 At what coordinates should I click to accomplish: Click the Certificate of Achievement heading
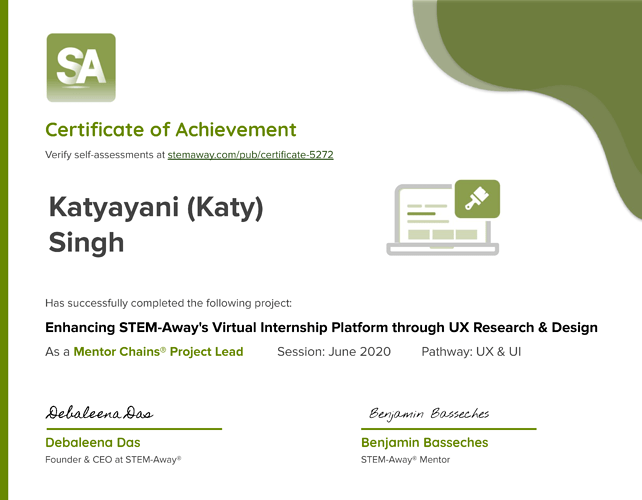[x=170, y=129]
